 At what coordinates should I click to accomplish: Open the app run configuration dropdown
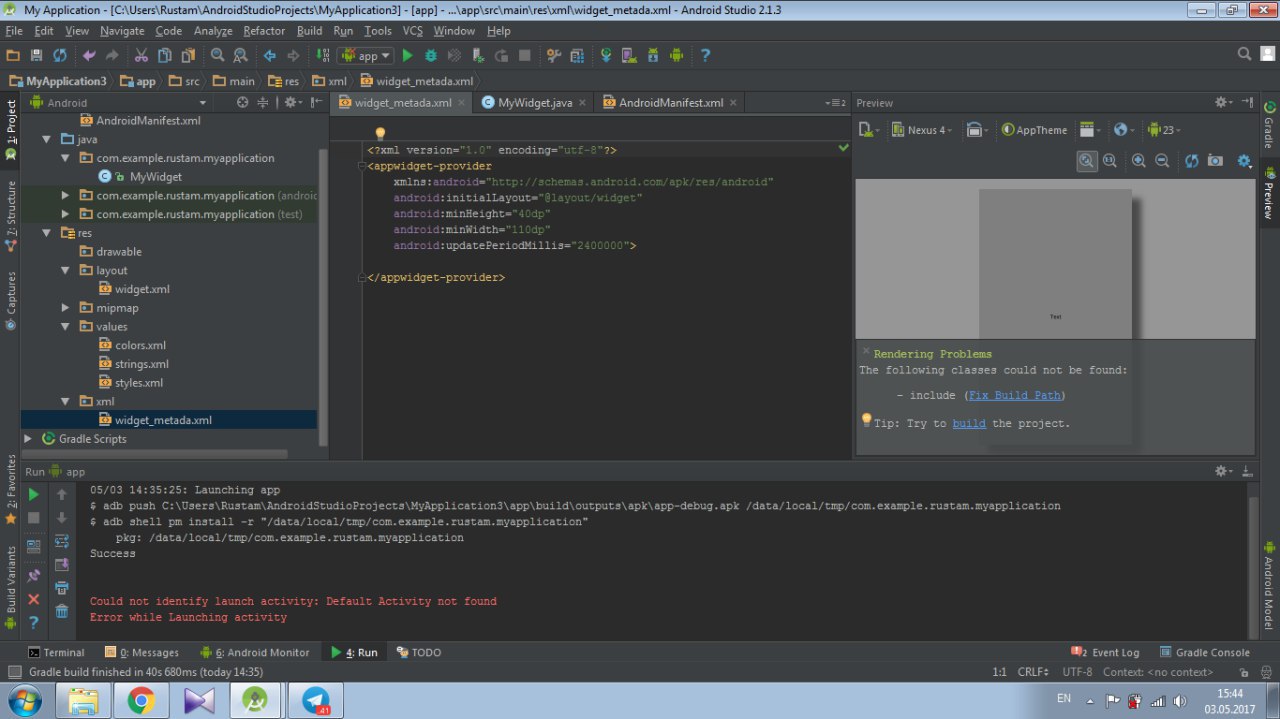[x=365, y=56]
